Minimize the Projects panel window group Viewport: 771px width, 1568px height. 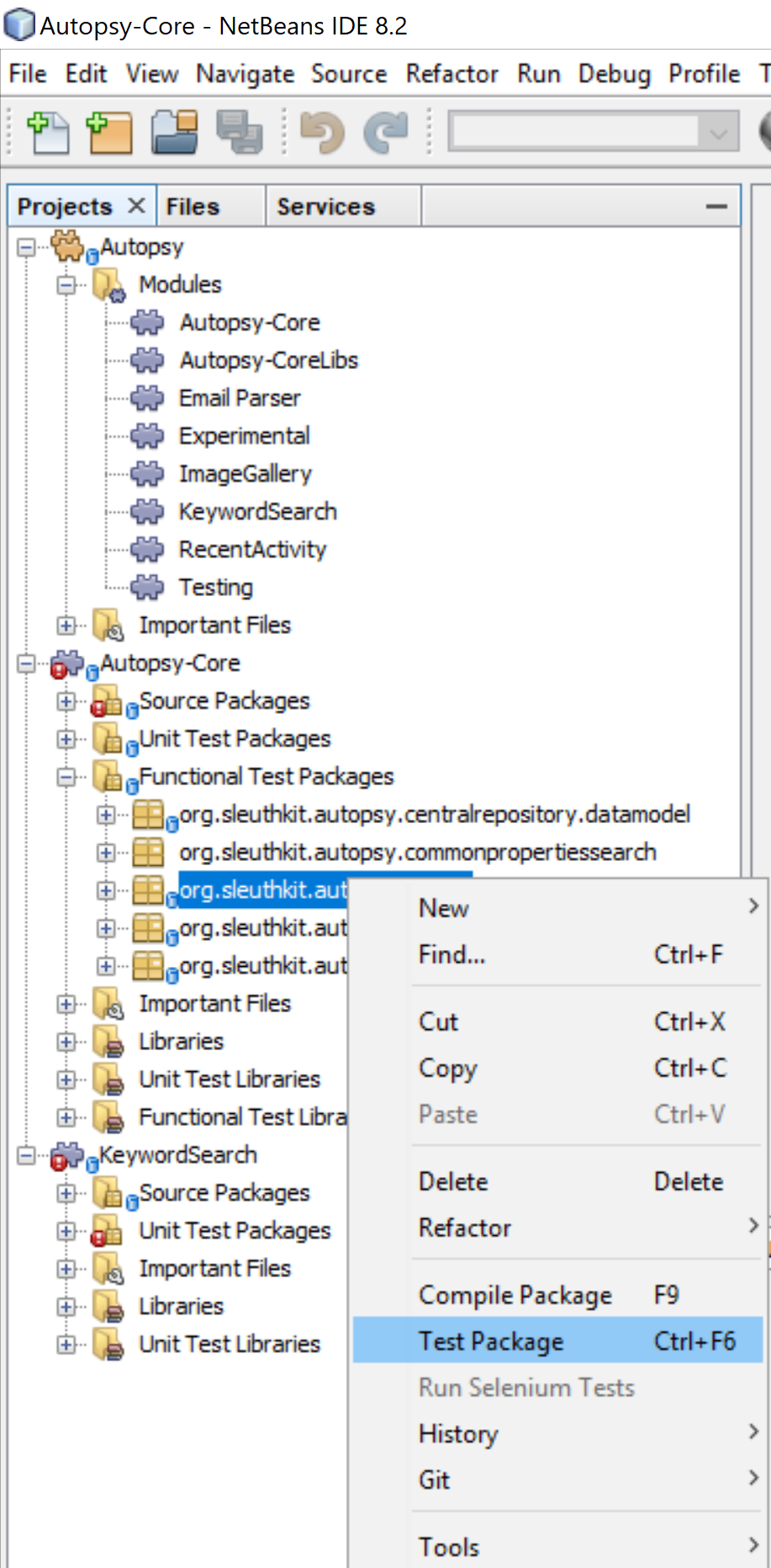(716, 207)
